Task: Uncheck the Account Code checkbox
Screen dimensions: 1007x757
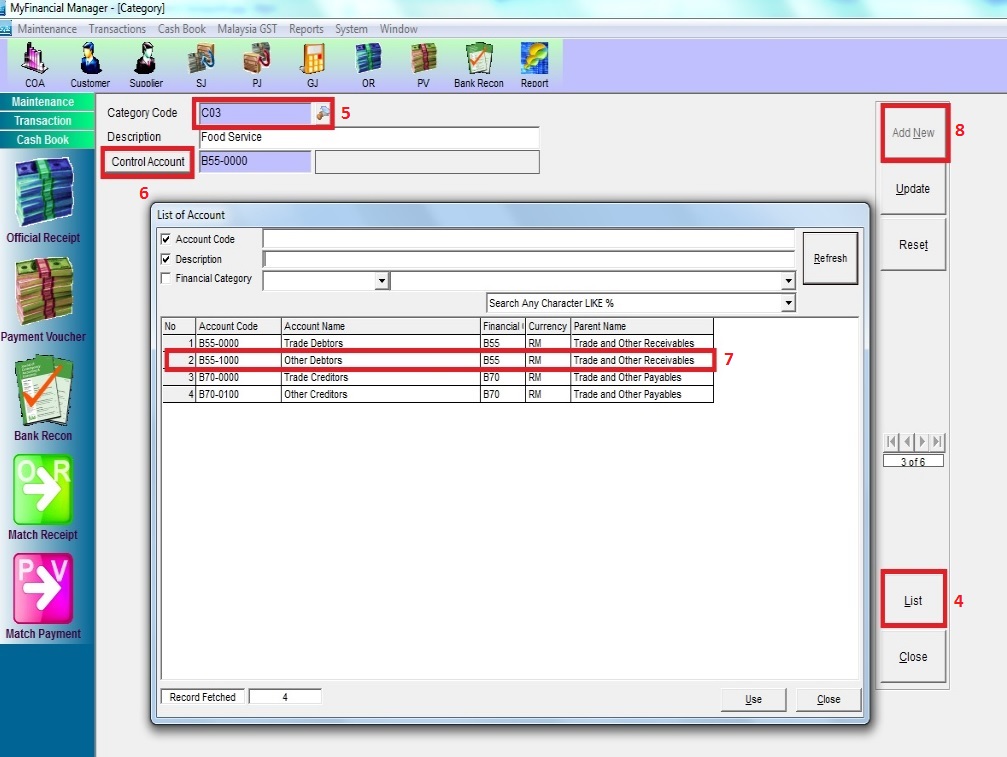Action: 166,239
